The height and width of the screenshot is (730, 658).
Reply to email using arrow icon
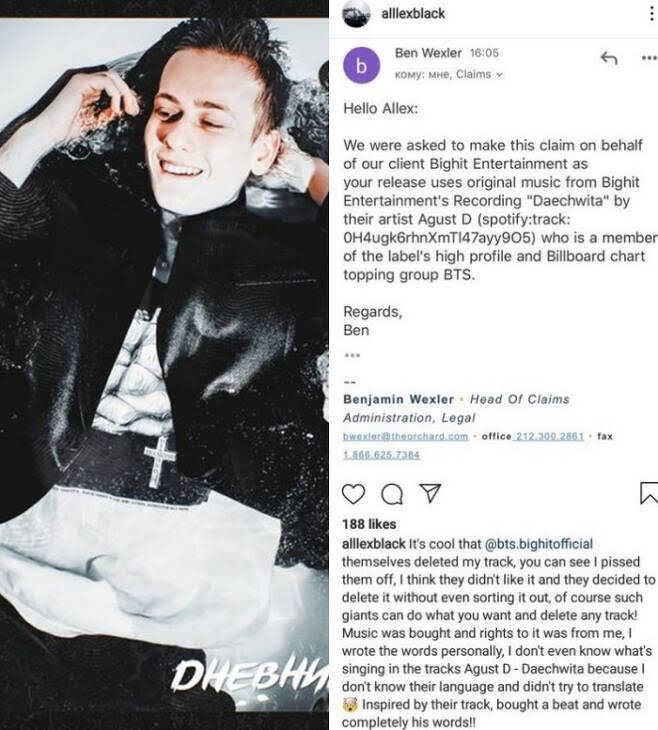pos(609,58)
